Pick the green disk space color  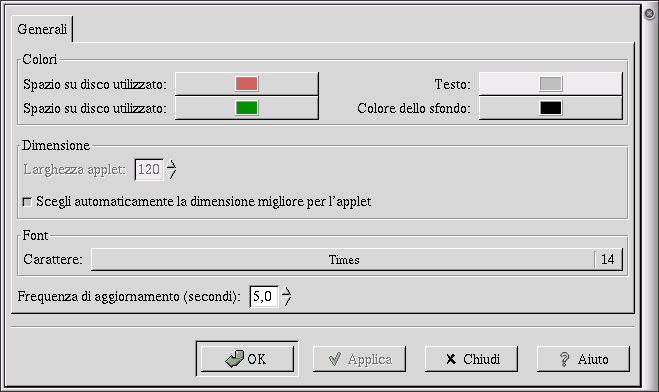pyautogui.click(x=247, y=108)
